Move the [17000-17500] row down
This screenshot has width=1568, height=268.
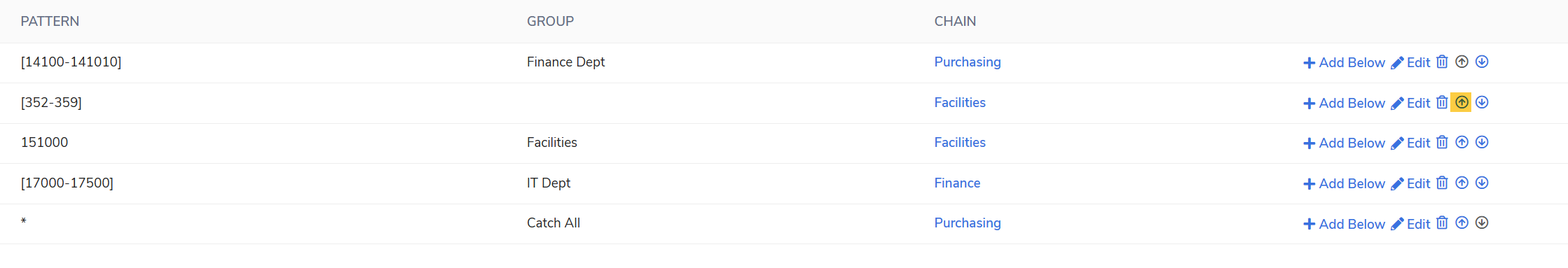(x=1482, y=183)
